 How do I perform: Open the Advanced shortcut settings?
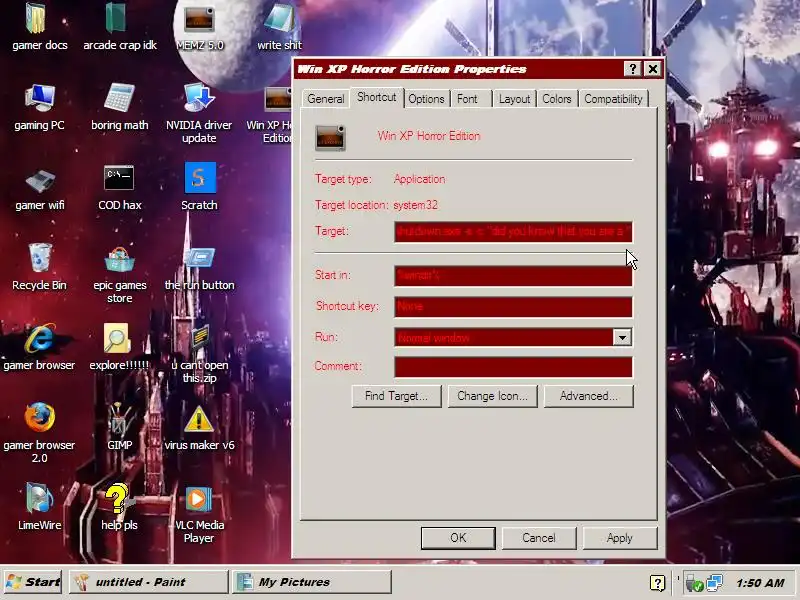[x=589, y=396]
